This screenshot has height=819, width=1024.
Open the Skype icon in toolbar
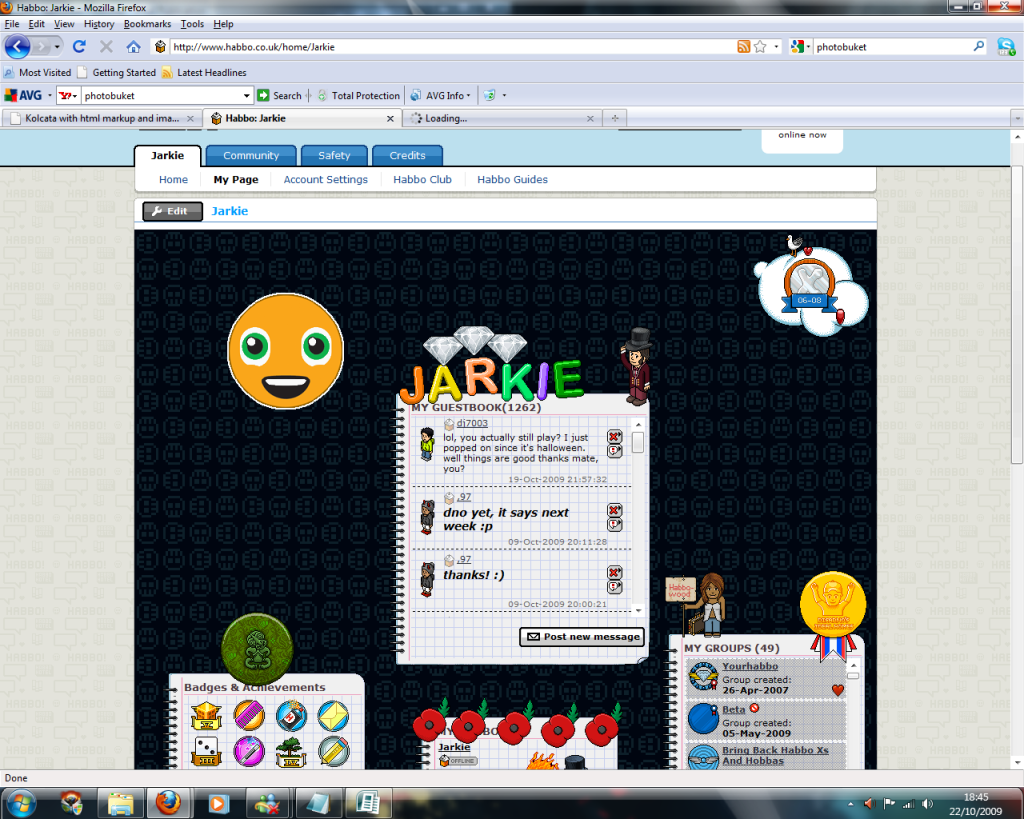[x=1006, y=47]
